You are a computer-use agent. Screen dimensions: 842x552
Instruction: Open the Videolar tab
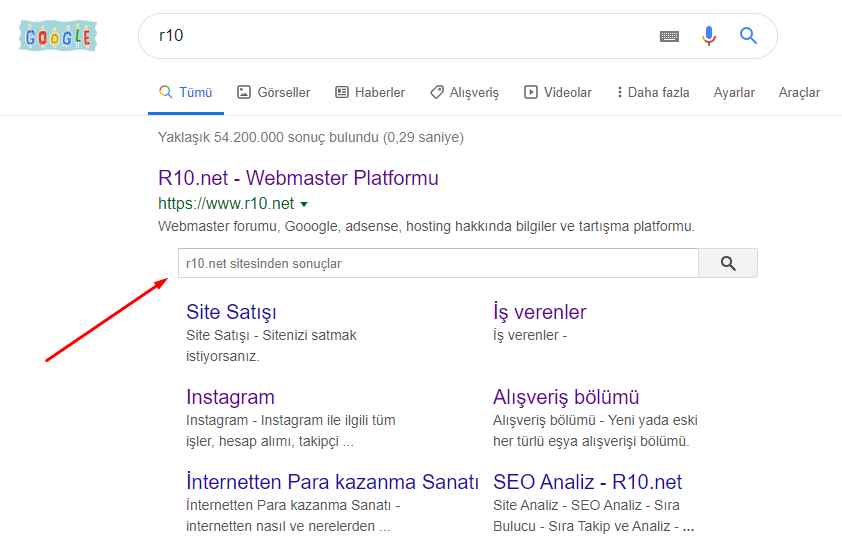558,92
